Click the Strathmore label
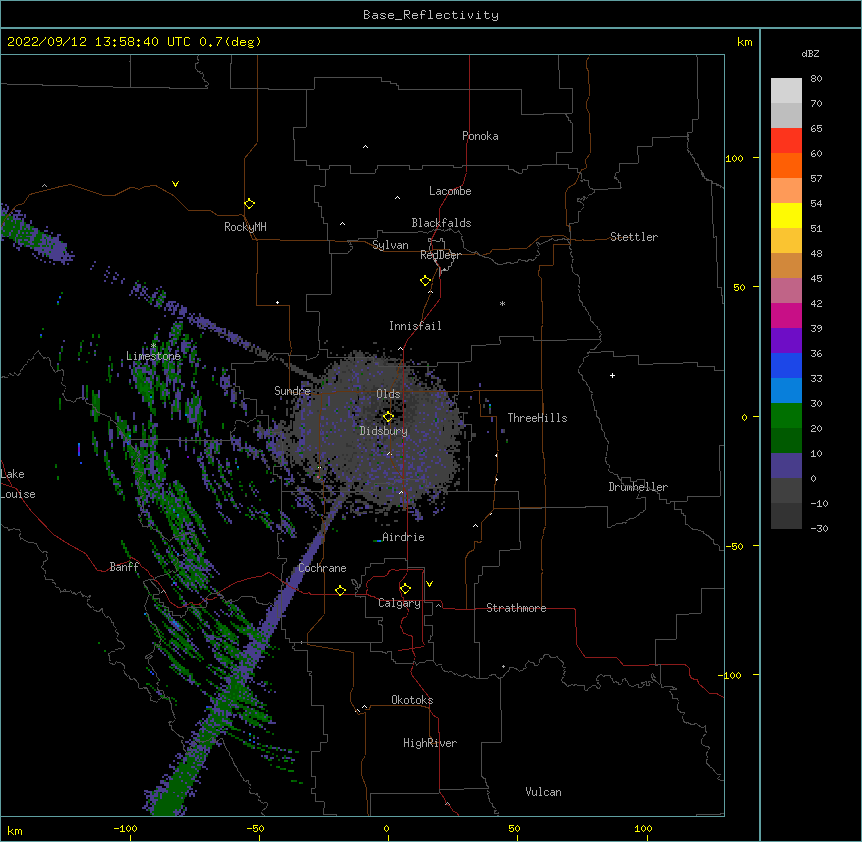 coord(516,608)
